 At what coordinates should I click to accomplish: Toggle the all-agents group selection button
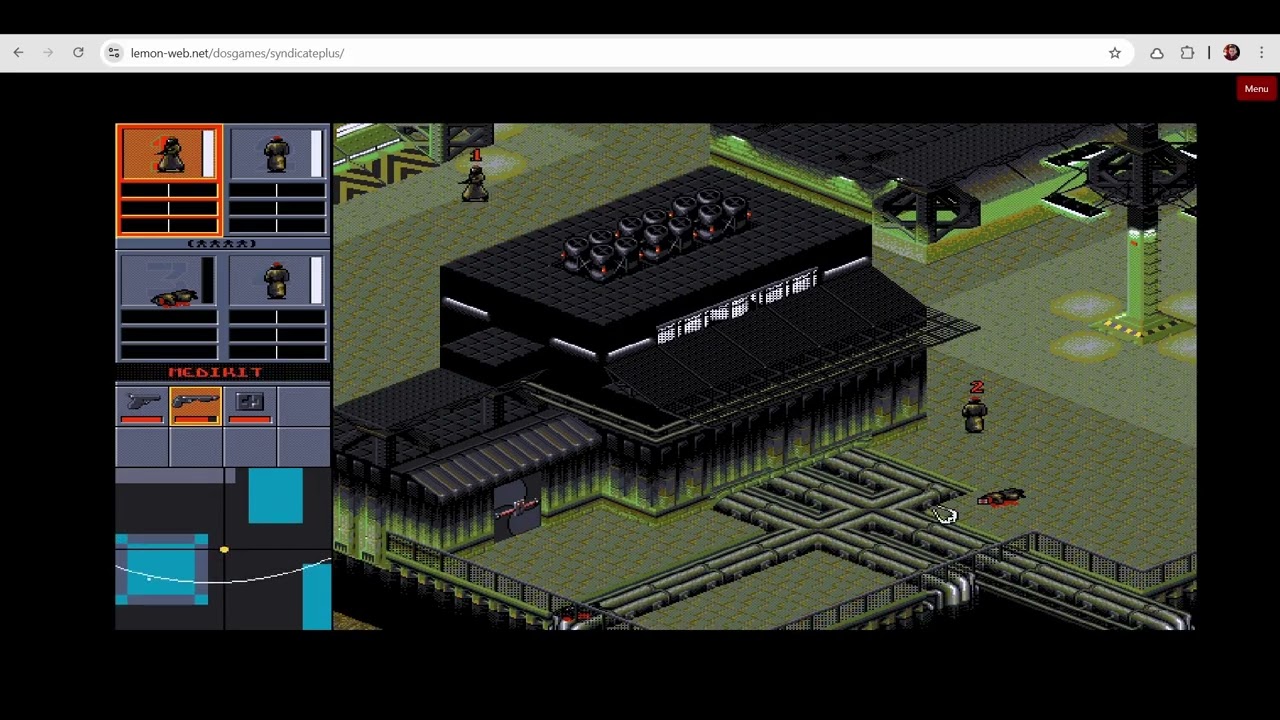[222, 244]
